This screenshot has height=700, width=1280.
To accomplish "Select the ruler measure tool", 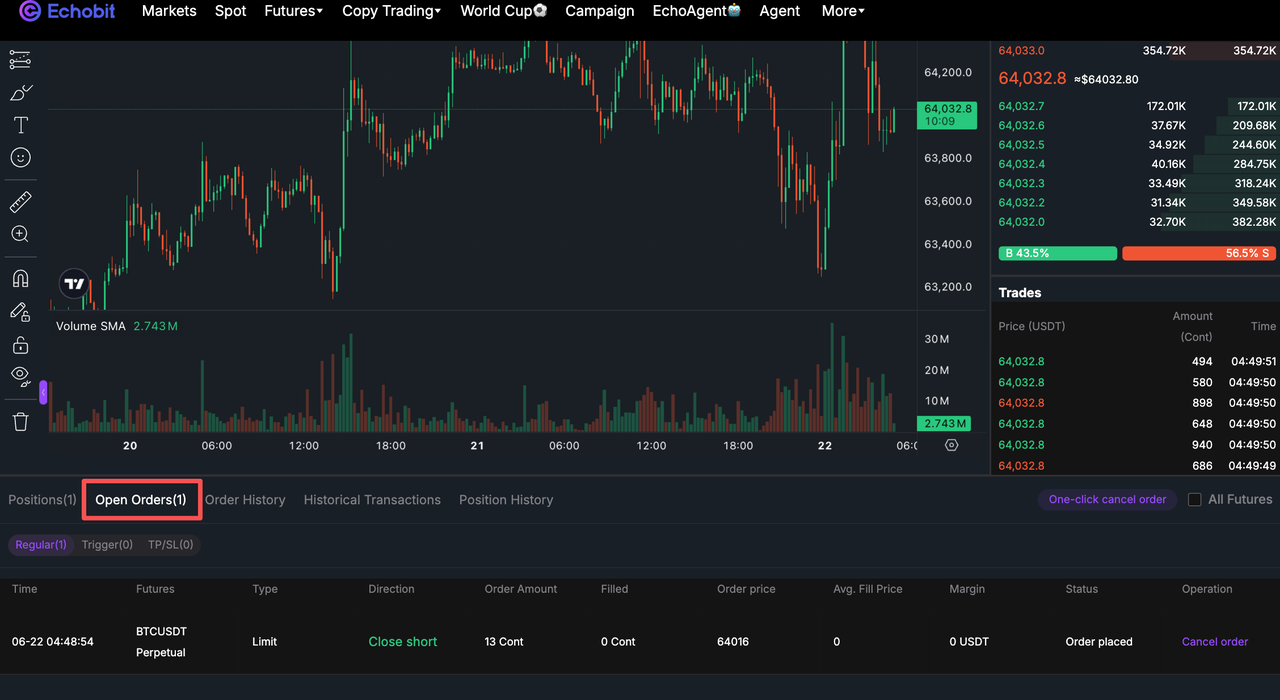I will pos(20,203).
